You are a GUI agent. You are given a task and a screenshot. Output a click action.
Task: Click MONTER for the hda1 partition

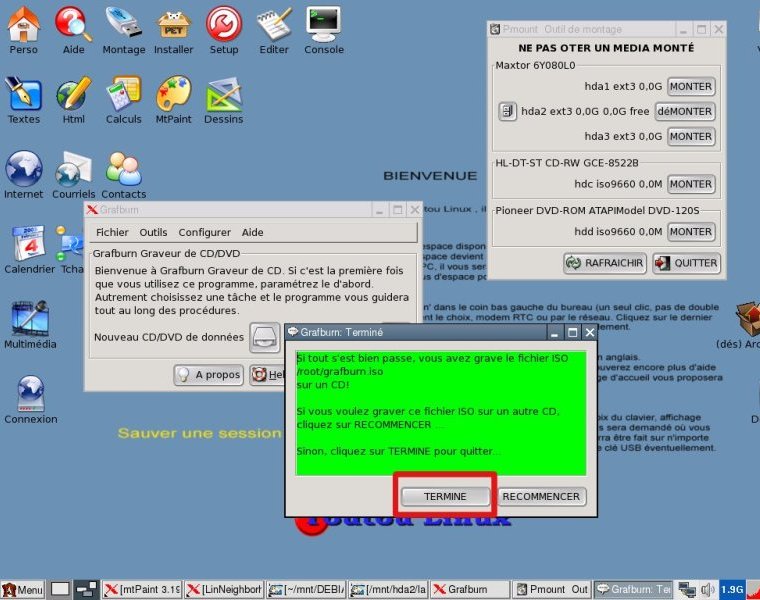pos(690,87)
